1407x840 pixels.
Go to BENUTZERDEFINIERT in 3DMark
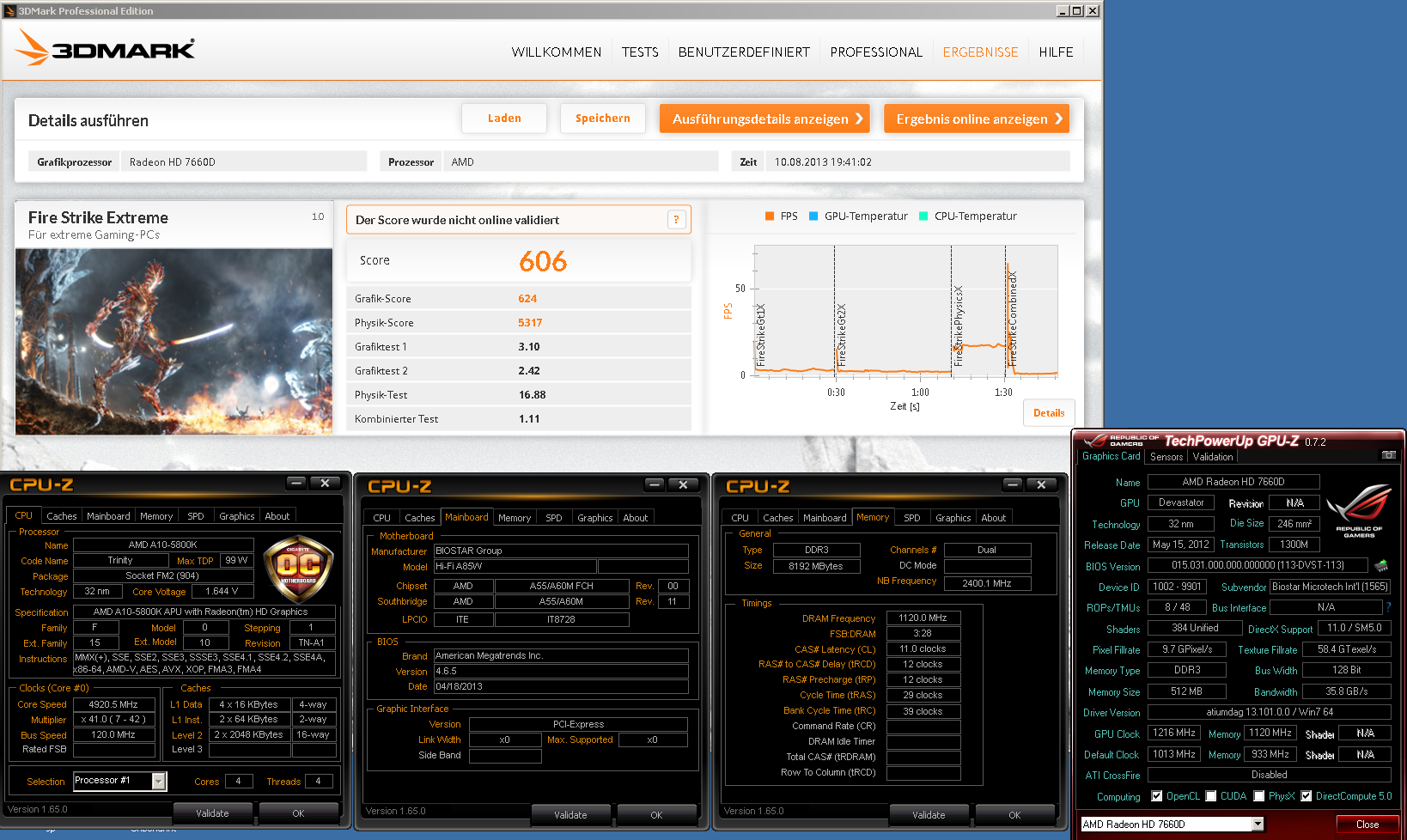pyautogui.click(x=744, y=52)
